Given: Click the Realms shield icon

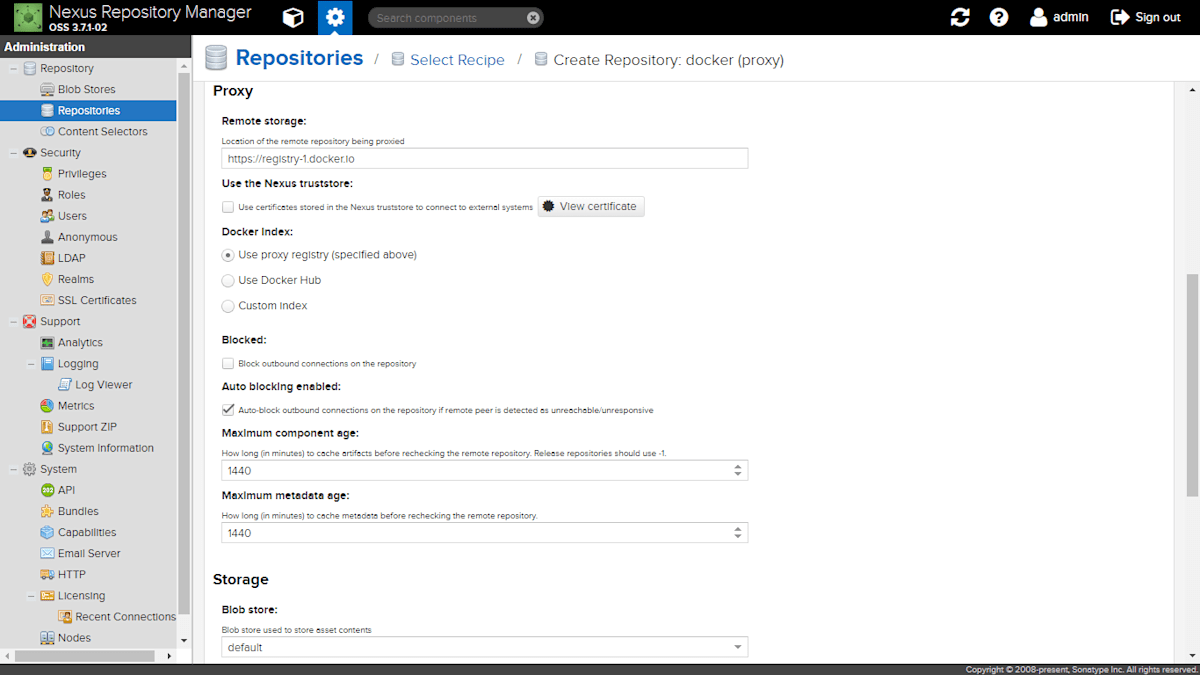Looking at the screenshot, I should click(x=47, y=279).
